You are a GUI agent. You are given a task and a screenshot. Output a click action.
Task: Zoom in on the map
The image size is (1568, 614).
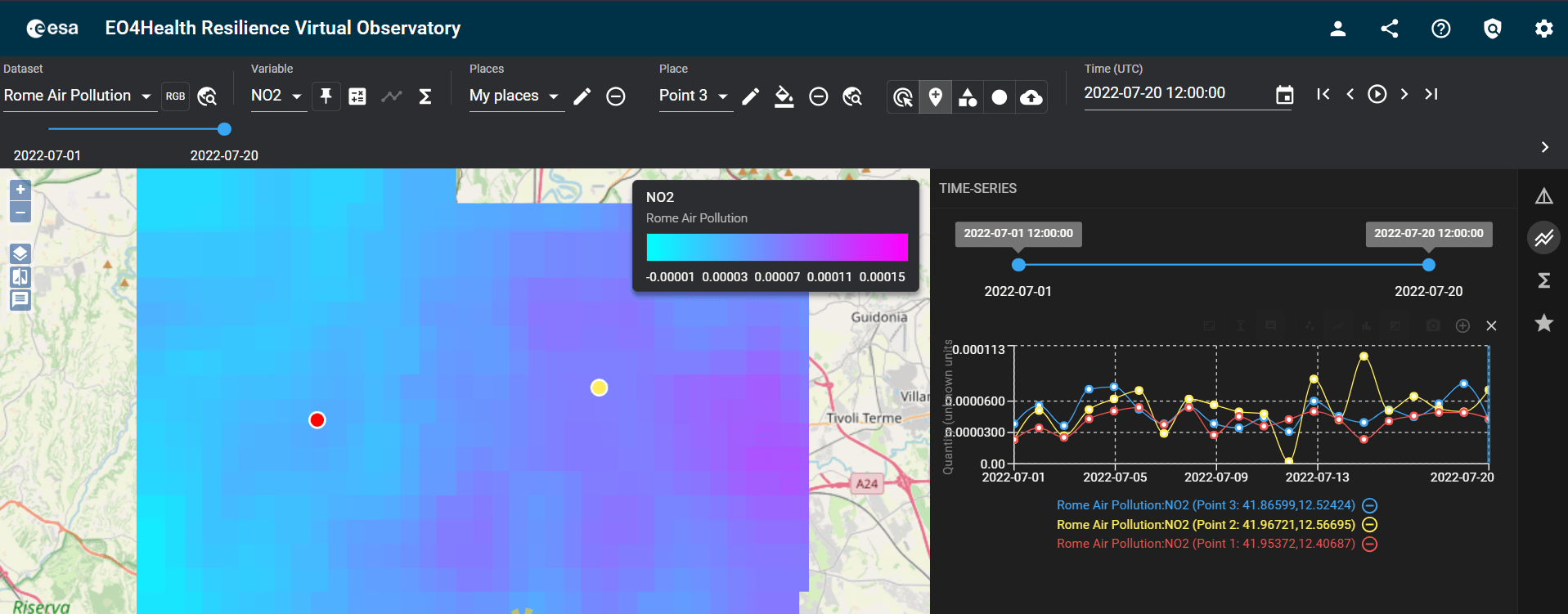click(20, 190)
